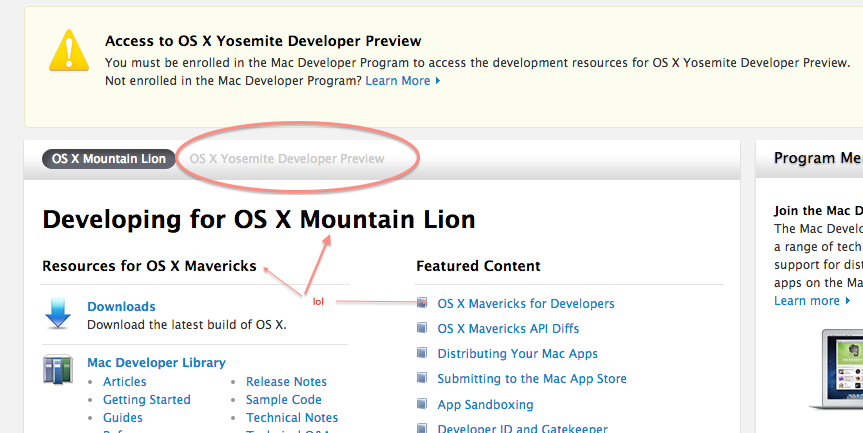The height and width of the screenshot is (433, 863).
Task: Open the Sample Code link
Action: 284,400
